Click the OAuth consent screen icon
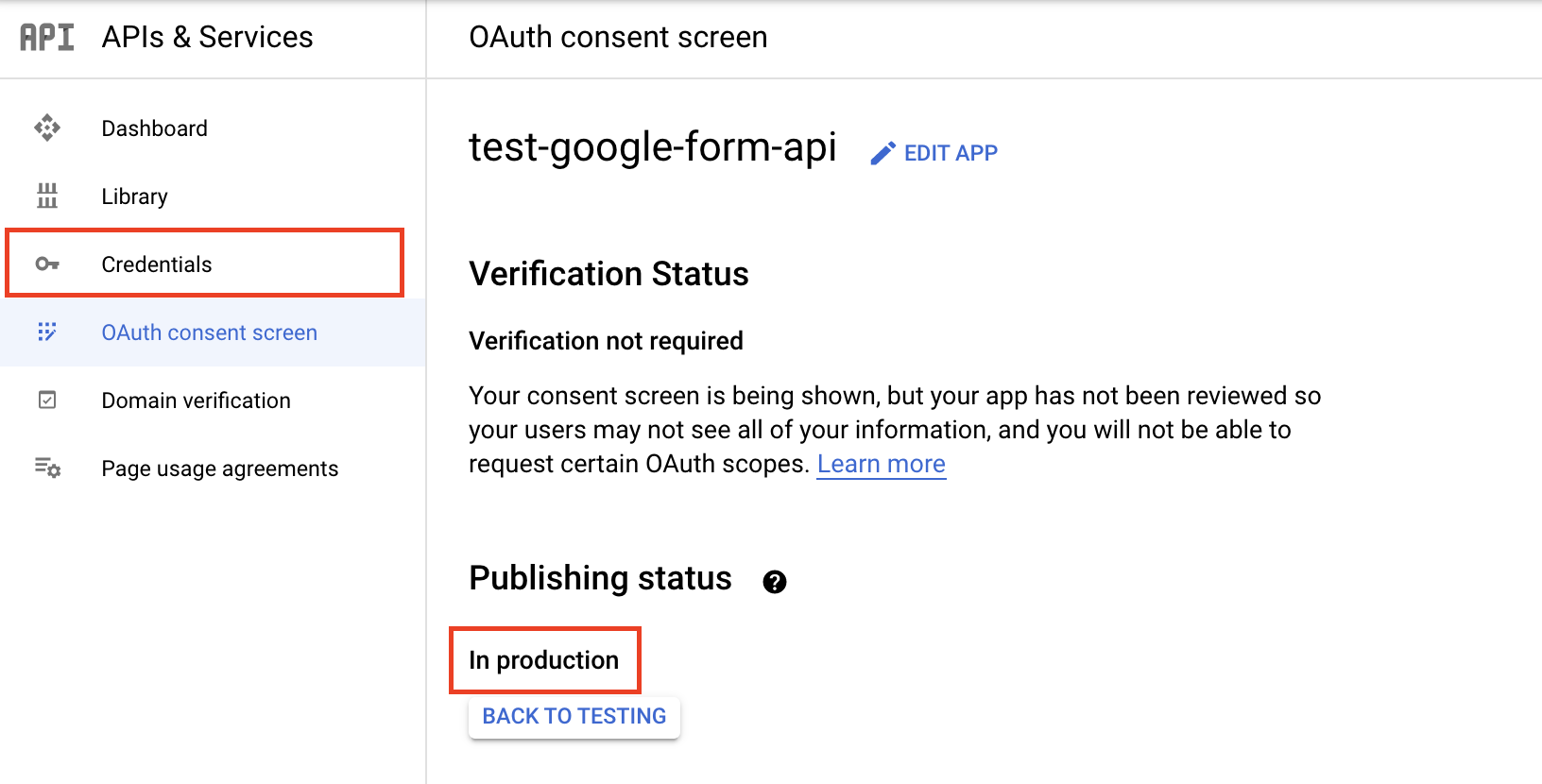 pyautogui.click(x=47, y=332)
